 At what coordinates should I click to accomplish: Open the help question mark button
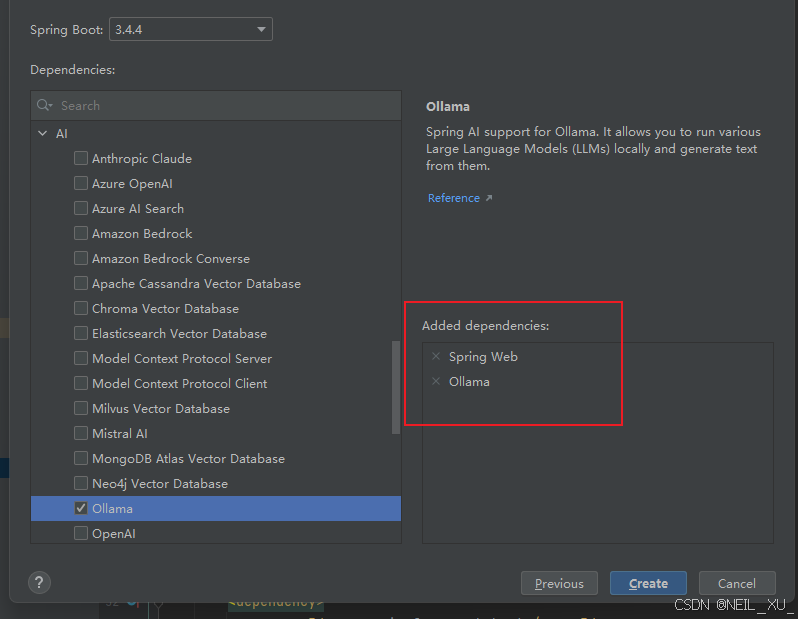pyautogui.click(x=39, y=582)
